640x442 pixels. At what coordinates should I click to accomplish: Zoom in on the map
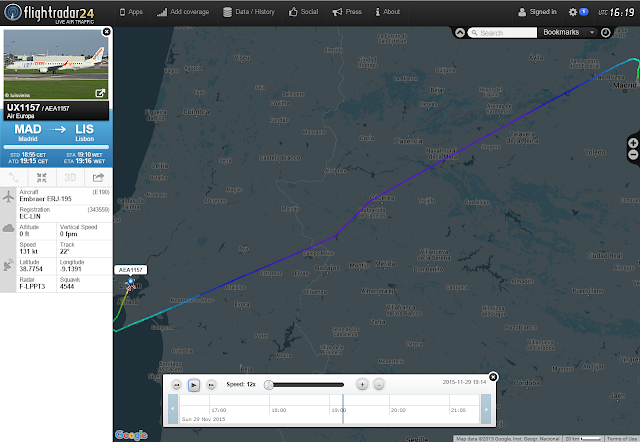[633, 143]
